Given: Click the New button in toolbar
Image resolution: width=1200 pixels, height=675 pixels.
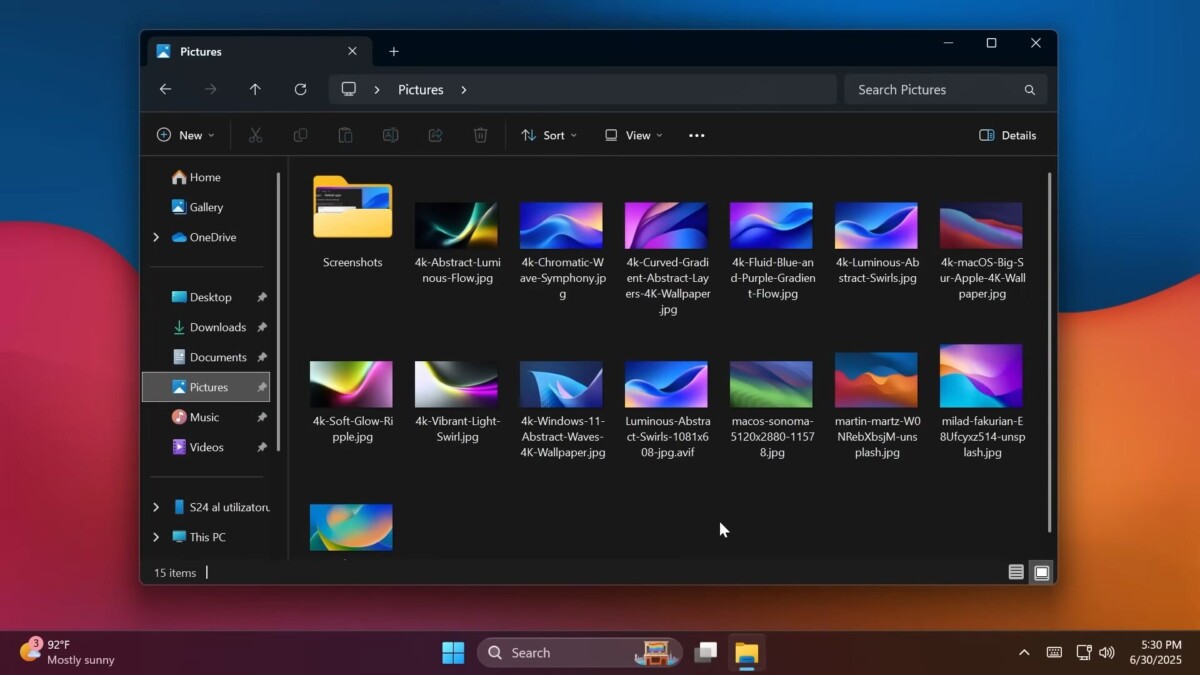Looking at the screenshot, I should click(186, 135).
